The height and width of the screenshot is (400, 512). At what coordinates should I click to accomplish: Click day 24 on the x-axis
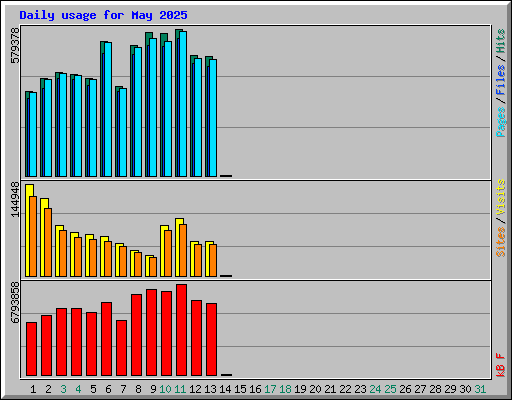[x=375, y=389]
